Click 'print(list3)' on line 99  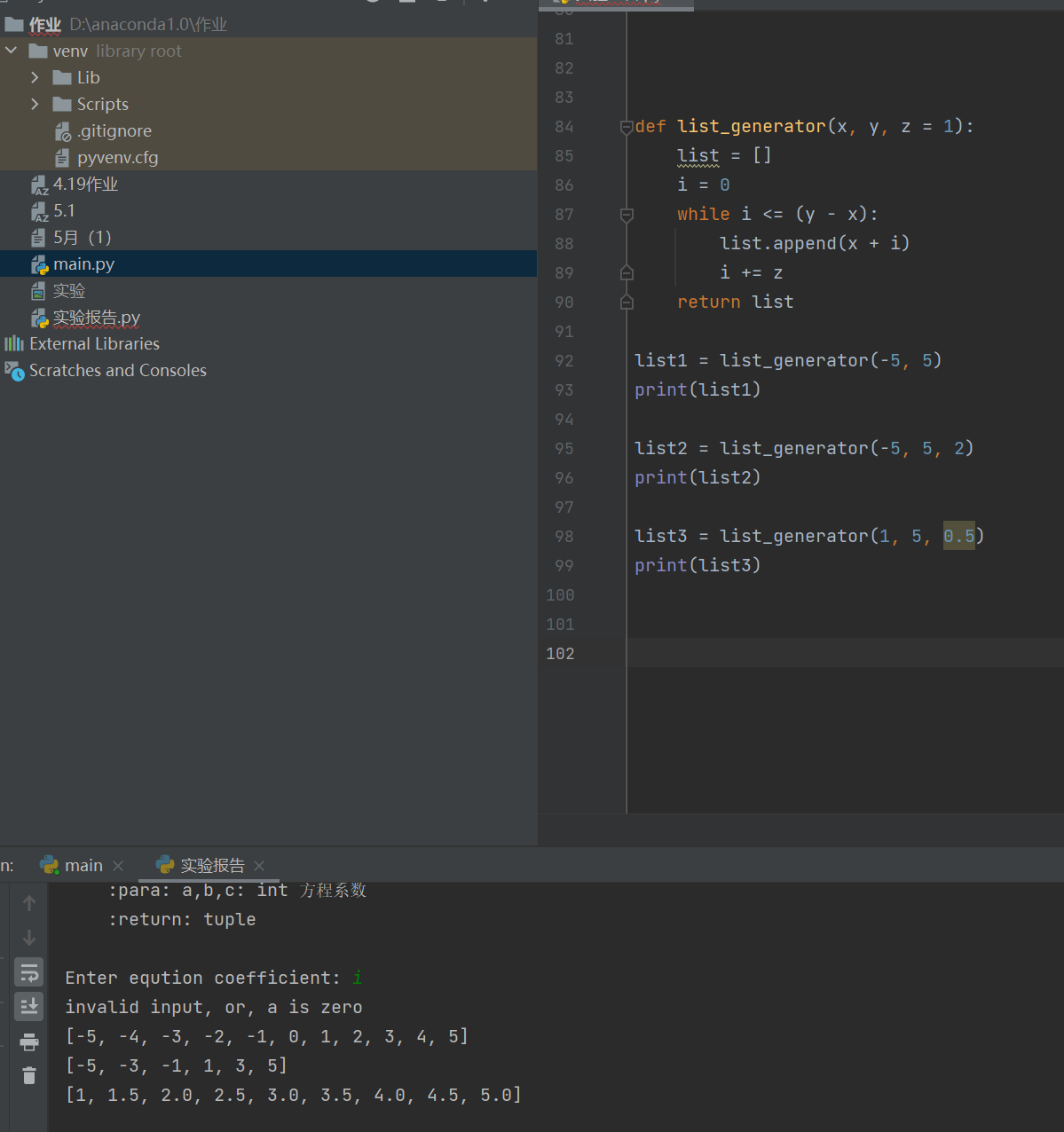coord(698,566)
